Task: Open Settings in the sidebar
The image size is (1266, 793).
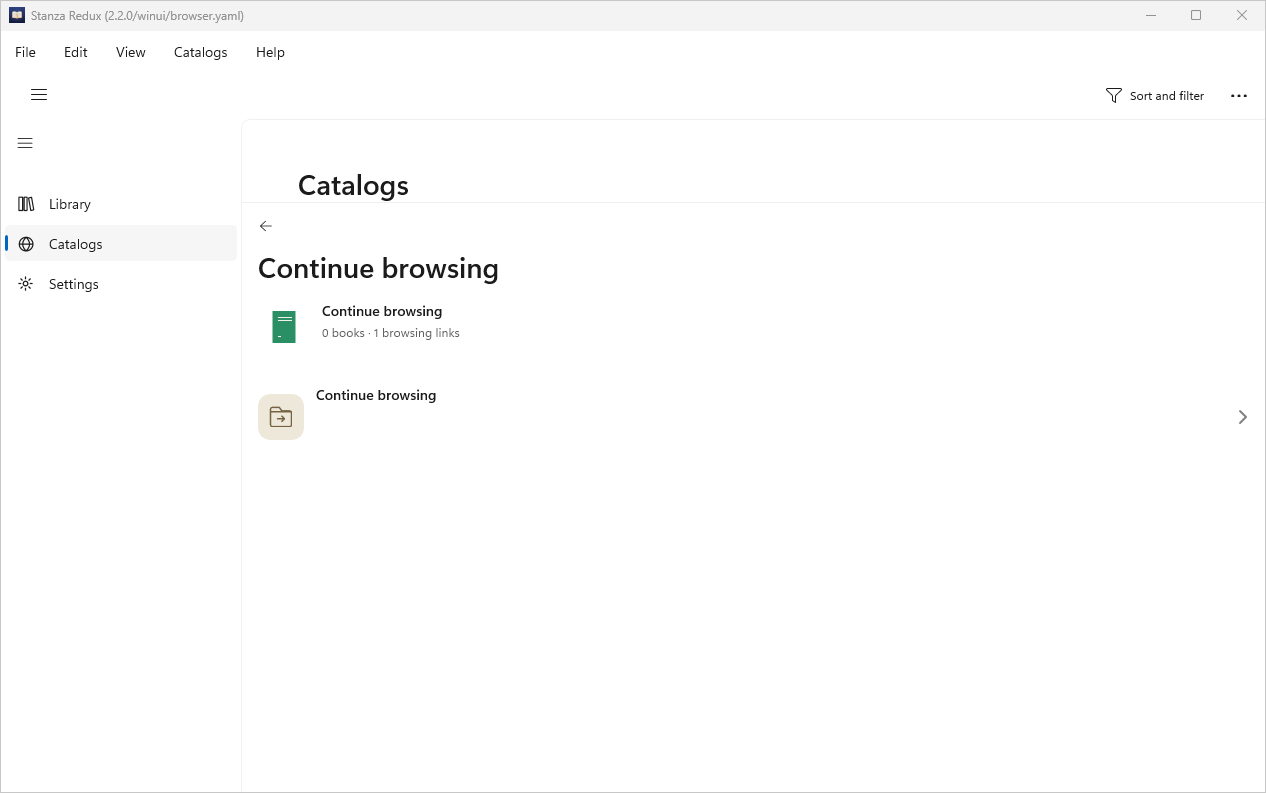Action: (121, 284)
